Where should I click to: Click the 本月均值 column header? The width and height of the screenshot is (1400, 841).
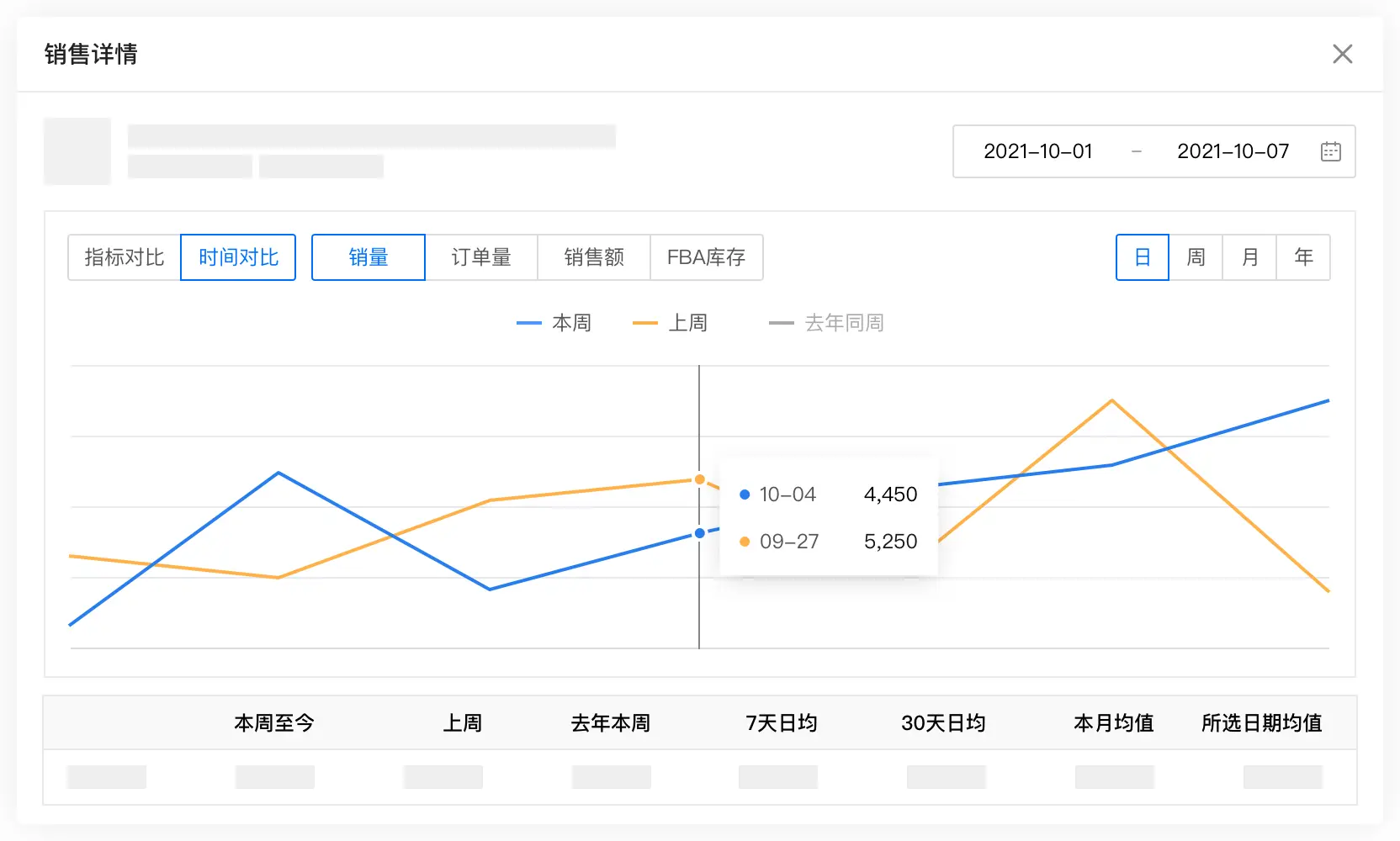[1114, 723]
